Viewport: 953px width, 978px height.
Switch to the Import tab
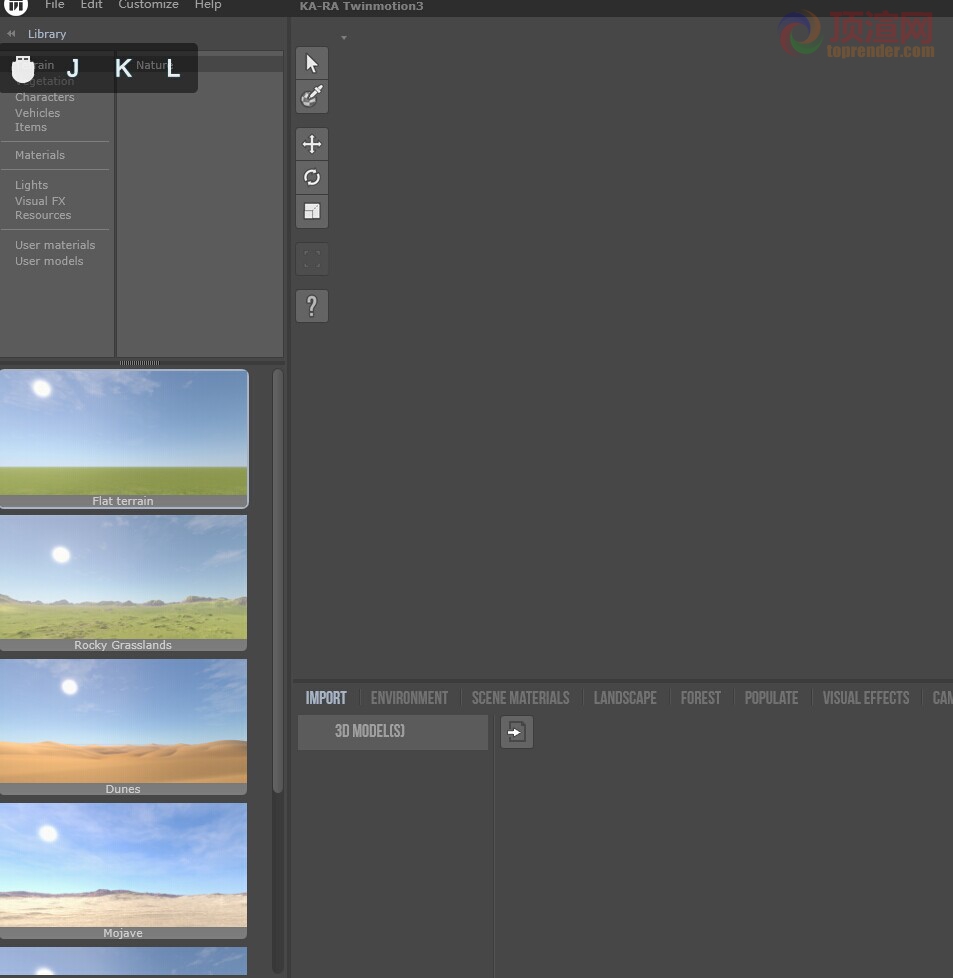pos(326,698)
